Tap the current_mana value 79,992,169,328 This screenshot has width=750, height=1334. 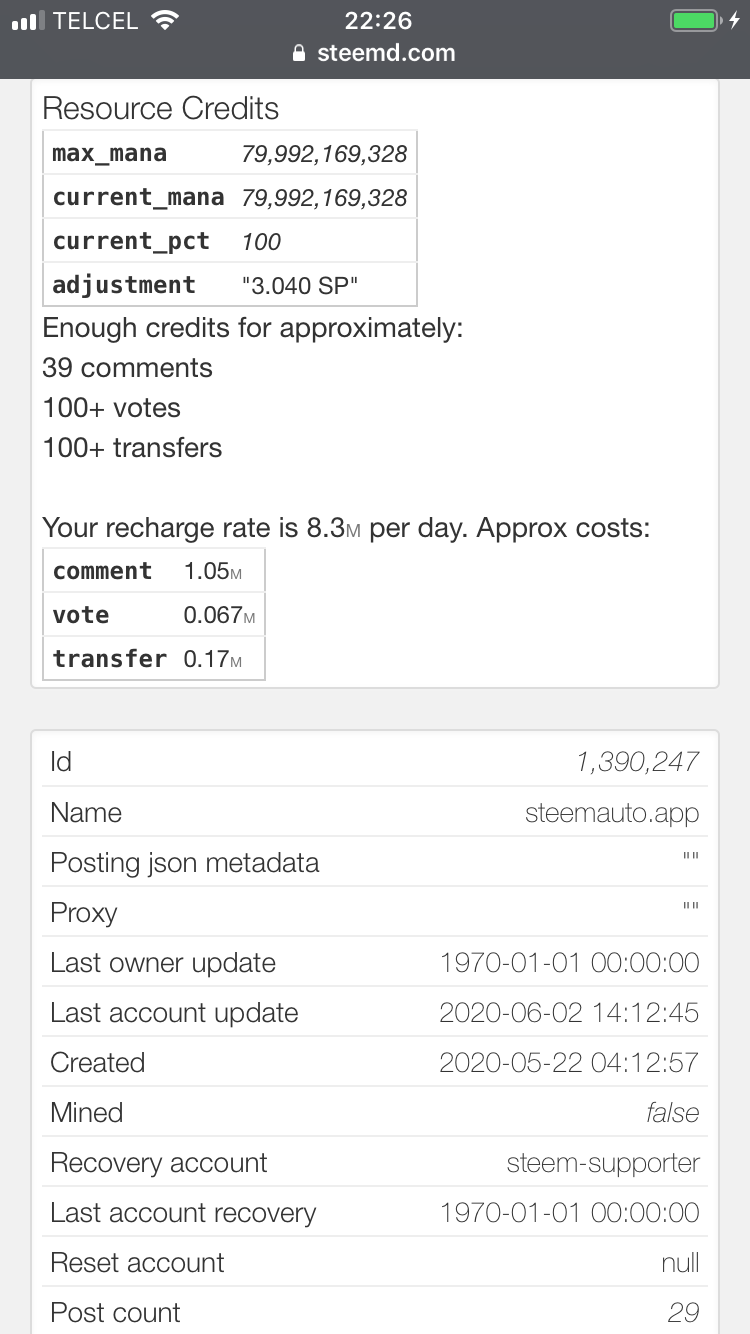point(324,198)
